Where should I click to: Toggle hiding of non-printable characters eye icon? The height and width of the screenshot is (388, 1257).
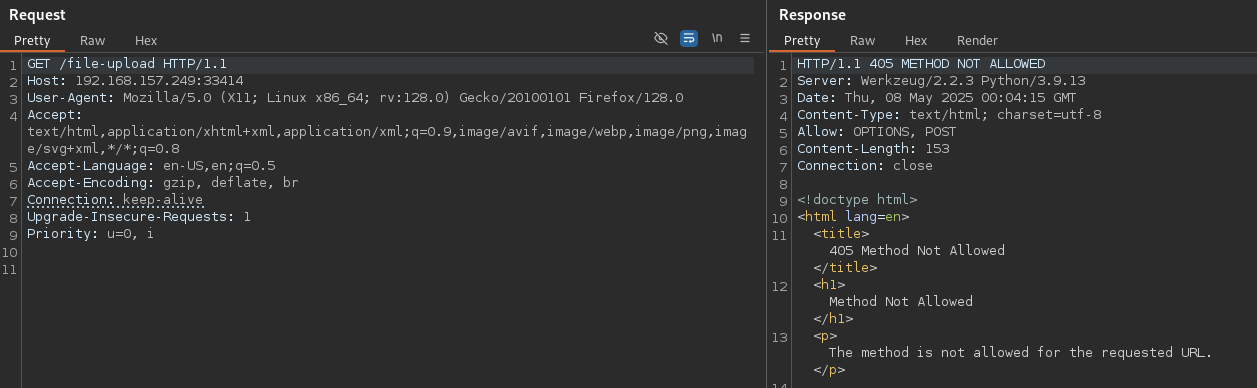660,38
